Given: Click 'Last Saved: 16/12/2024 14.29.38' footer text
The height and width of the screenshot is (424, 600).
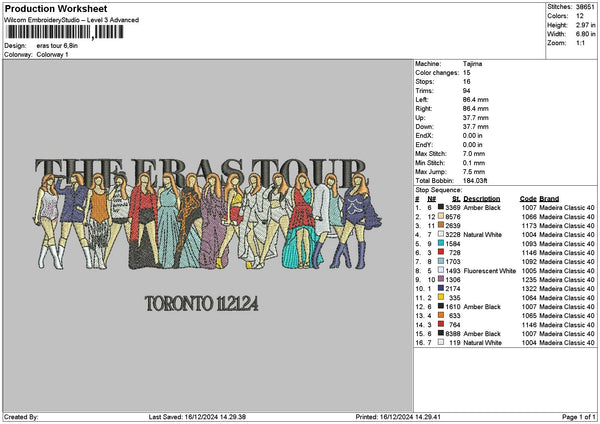Looking at the screenshot, I should [197, 417].
